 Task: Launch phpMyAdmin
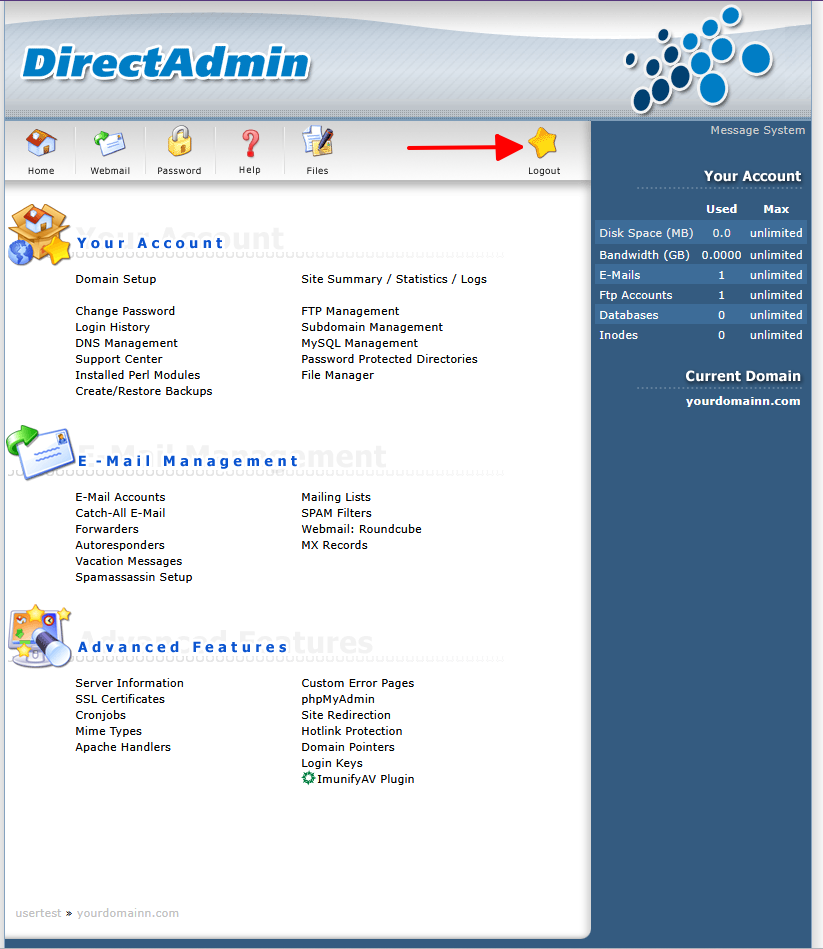click(x=338, y=699)
